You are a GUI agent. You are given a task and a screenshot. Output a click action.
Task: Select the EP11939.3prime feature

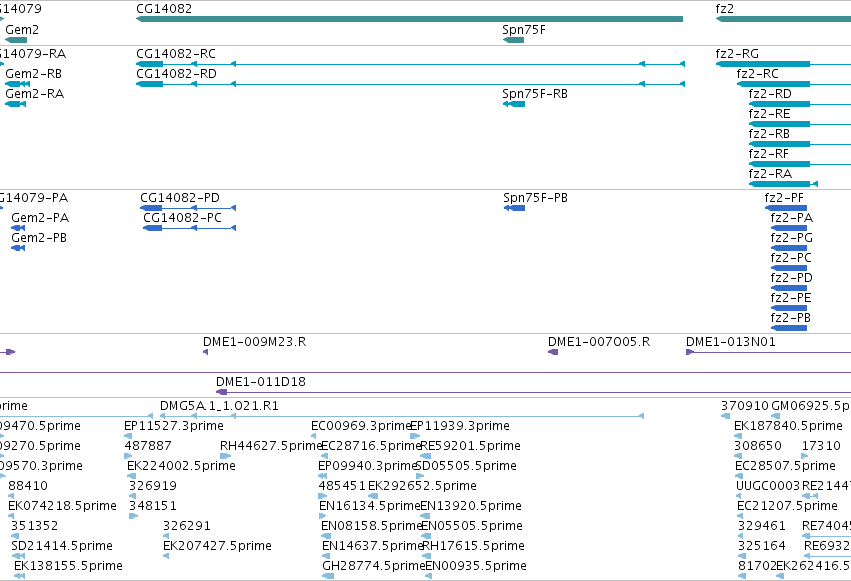click(415, 436)
